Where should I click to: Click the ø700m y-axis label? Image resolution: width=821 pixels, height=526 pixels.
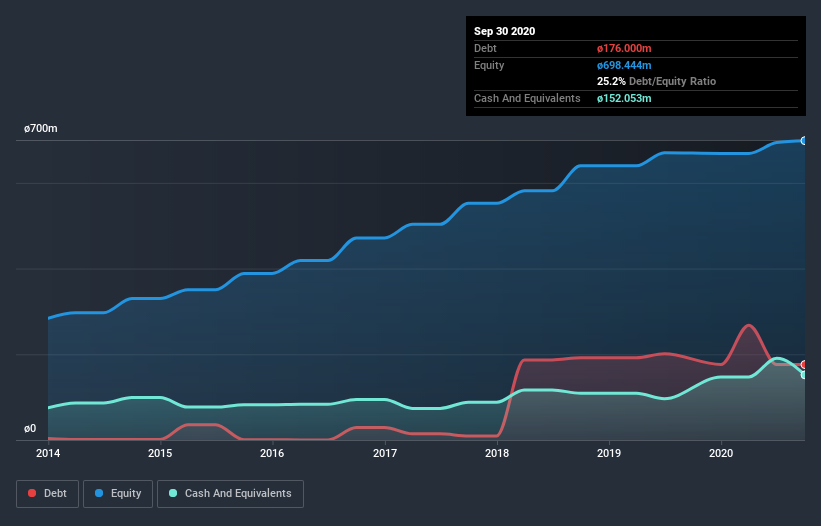click(41, 128)
